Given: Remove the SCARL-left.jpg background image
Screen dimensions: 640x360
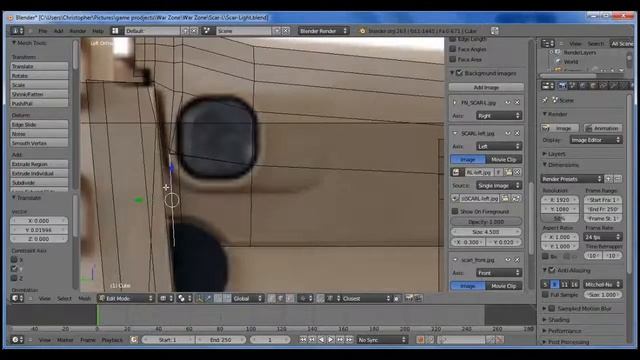Looking at the screenshot, I should [517, 133].
